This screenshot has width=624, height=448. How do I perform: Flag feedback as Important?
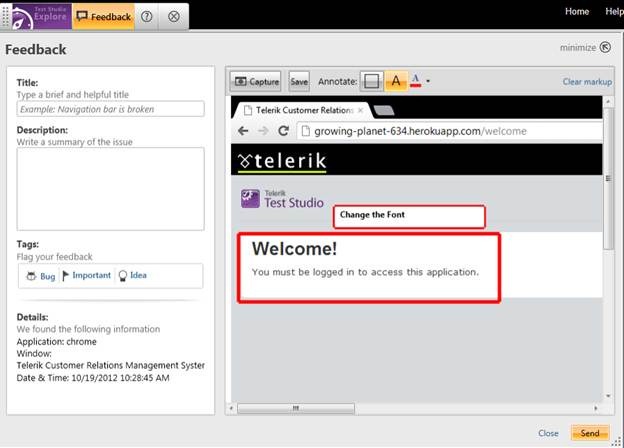tap(86, 276)
